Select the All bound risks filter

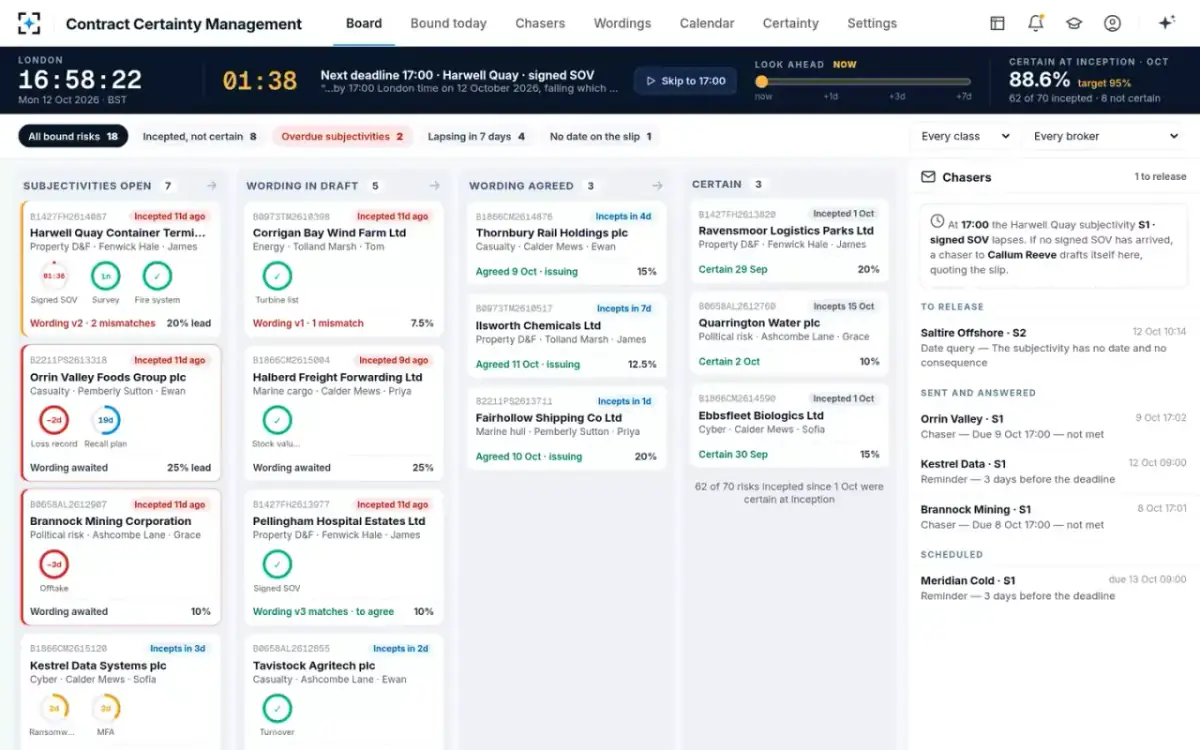coord(73,137)
